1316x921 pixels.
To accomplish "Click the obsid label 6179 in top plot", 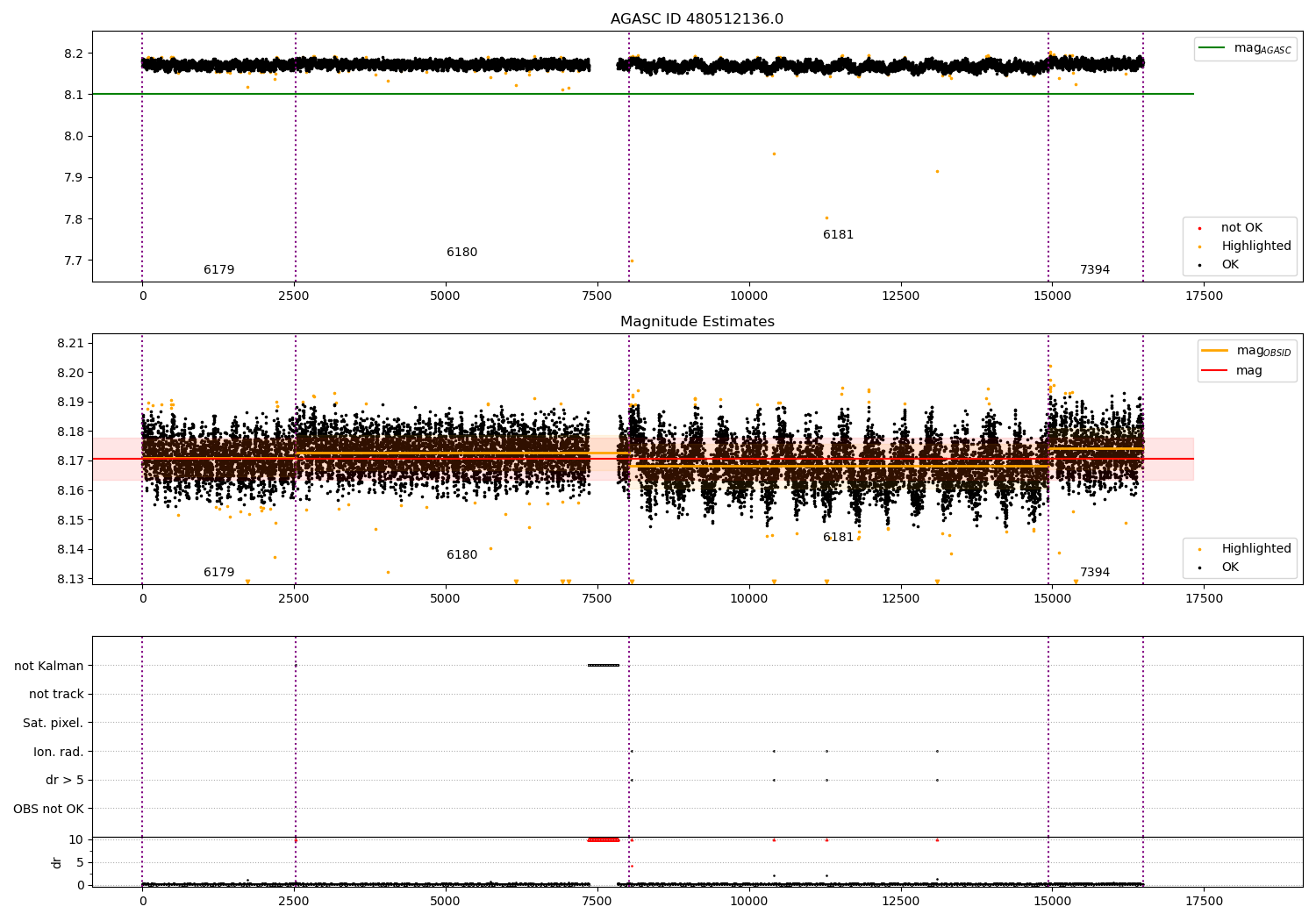I will coord(219,270).
